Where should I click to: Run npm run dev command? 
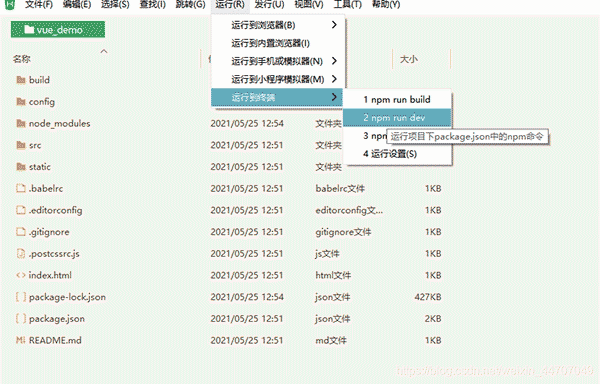(x=397, y=118)
